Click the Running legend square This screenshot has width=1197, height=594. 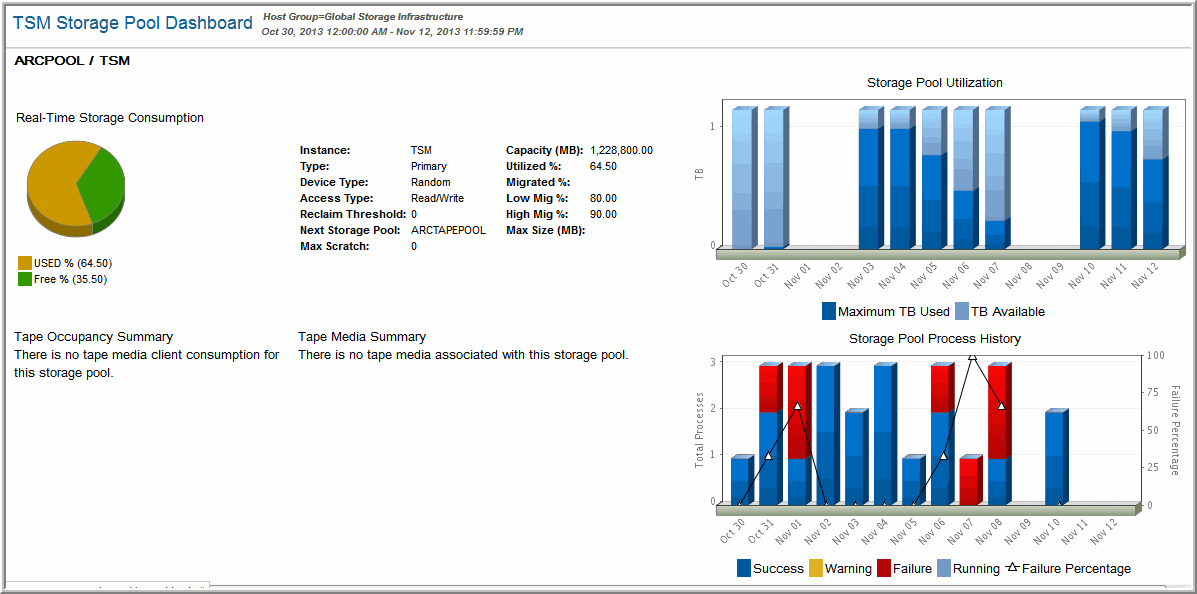click(x=945, y=568)
